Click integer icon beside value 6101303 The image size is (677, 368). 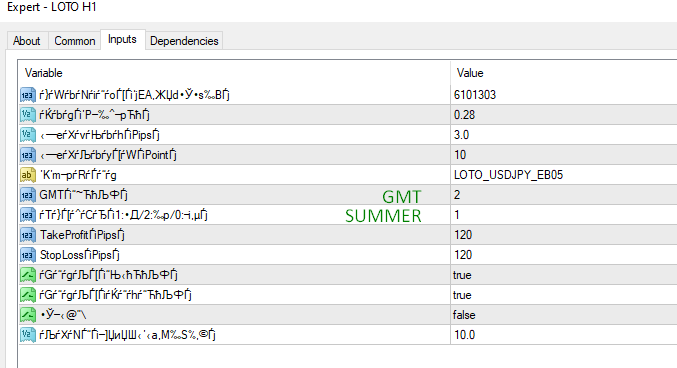[x=28, y=95]
